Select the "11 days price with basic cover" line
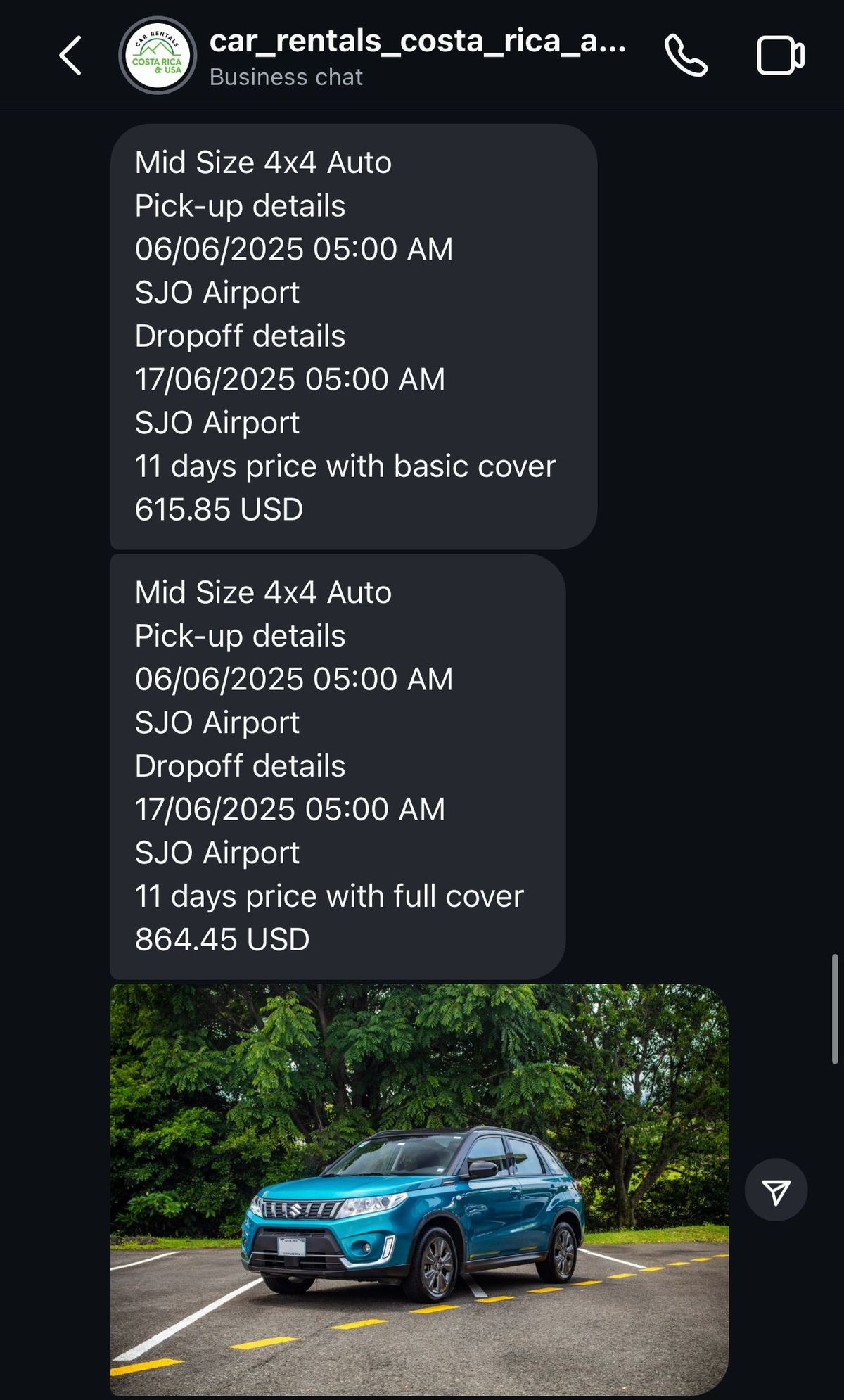The height and width of the screenshot is (1400, 844). point(345,466)
